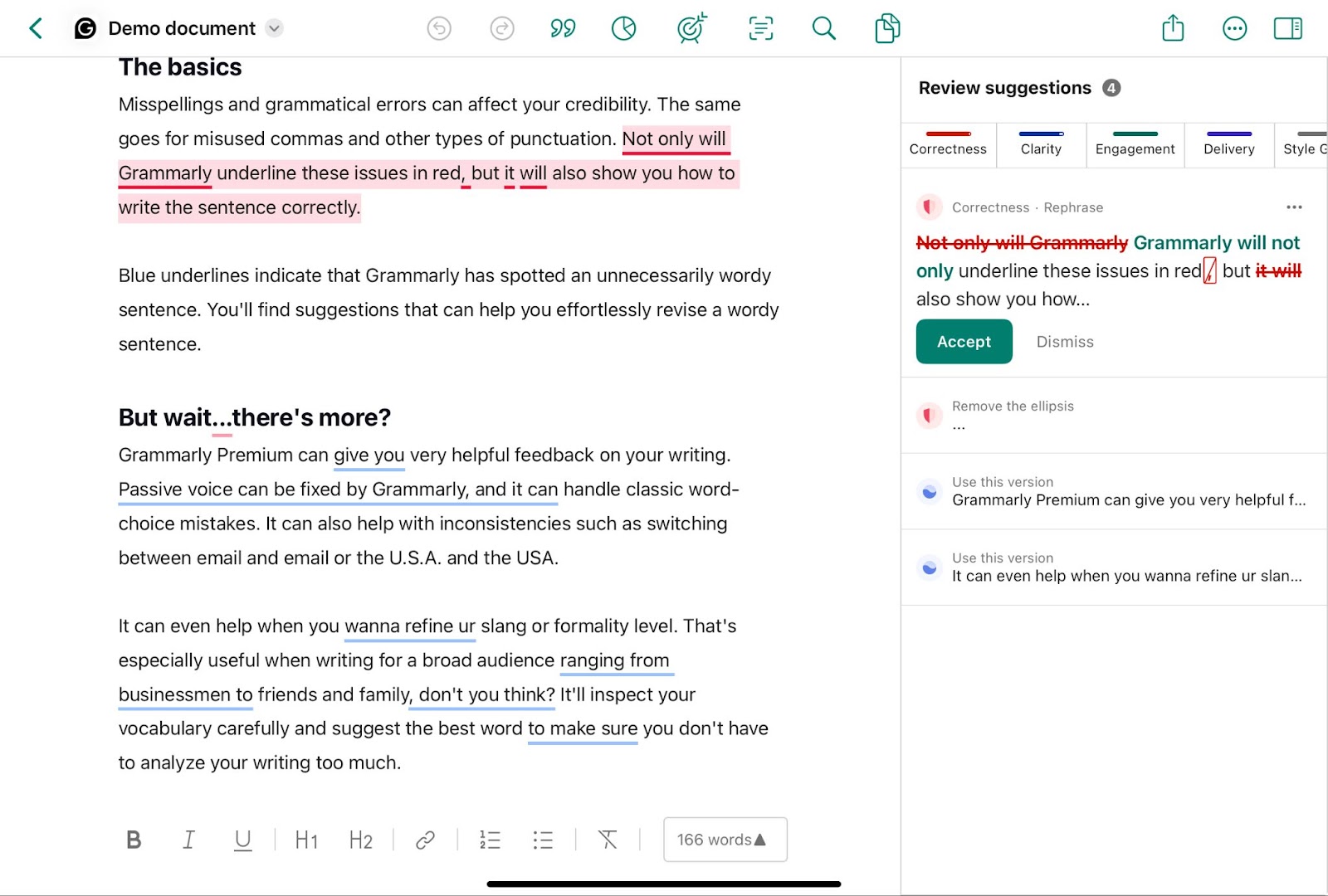Open the more options circle menu
Image resolution: width=1328 pixels, height=896 pixels.
point(1234,28)
